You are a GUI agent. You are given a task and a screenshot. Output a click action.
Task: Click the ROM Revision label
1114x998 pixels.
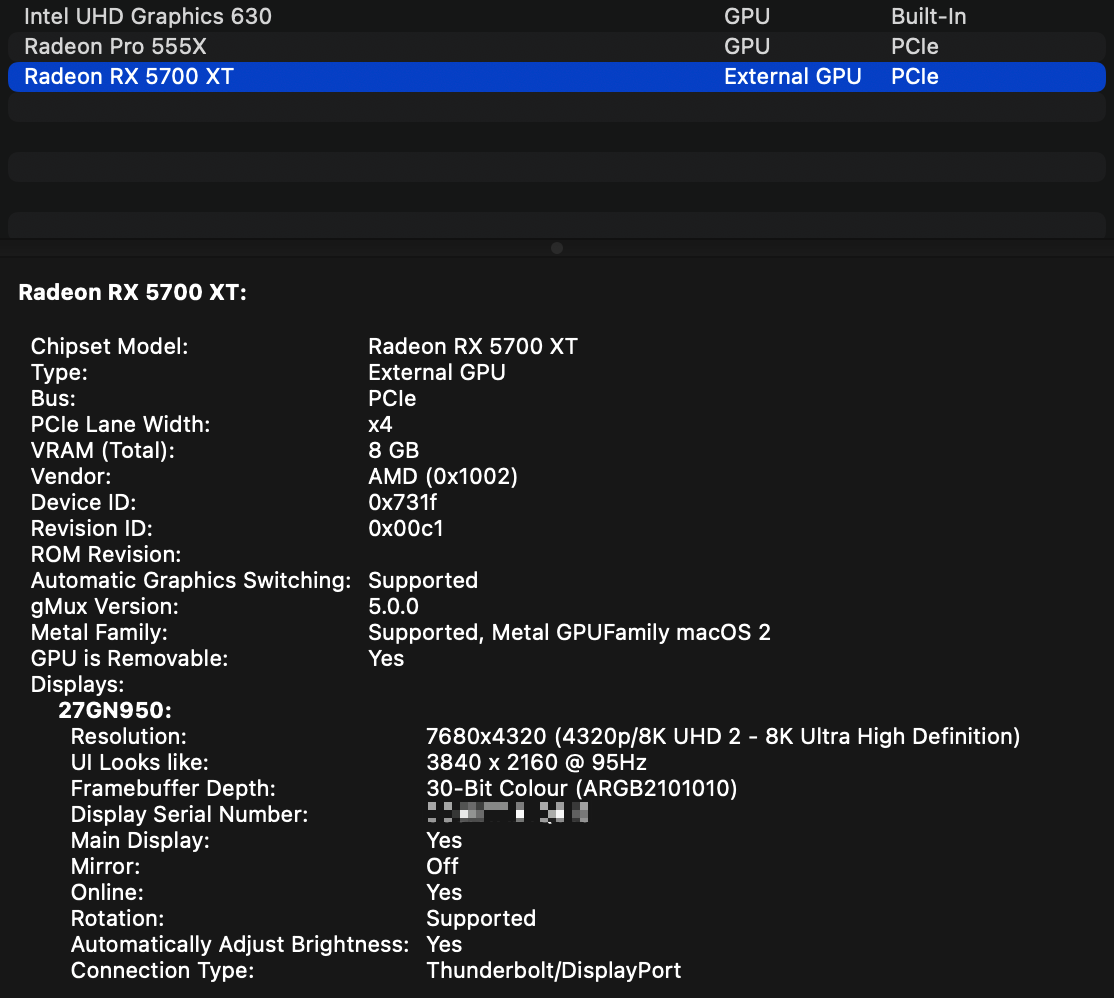[106, 555]
